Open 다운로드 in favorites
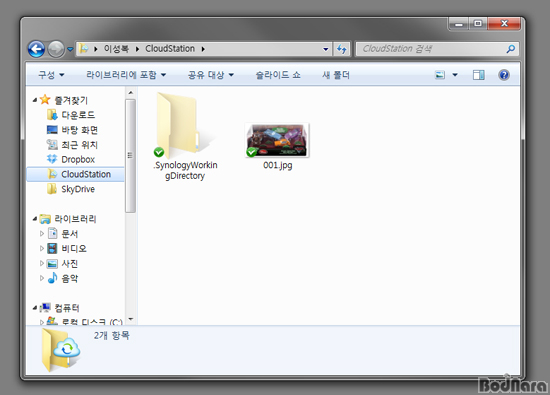 78,115
